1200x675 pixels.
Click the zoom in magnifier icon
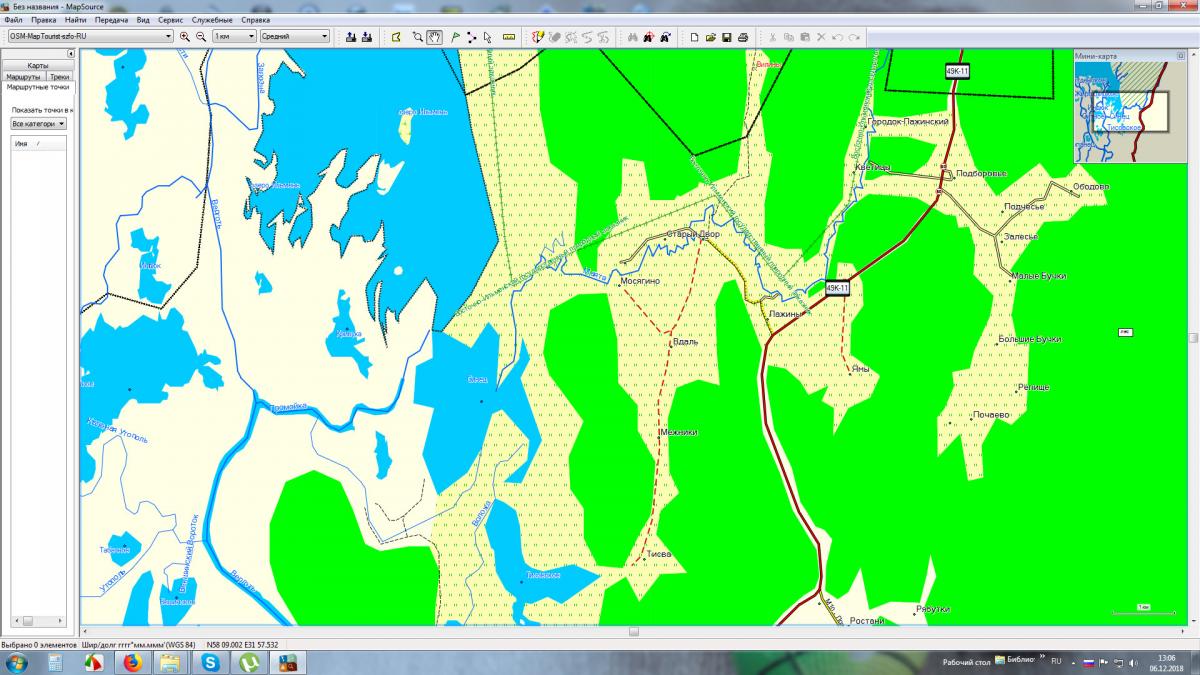185,37
